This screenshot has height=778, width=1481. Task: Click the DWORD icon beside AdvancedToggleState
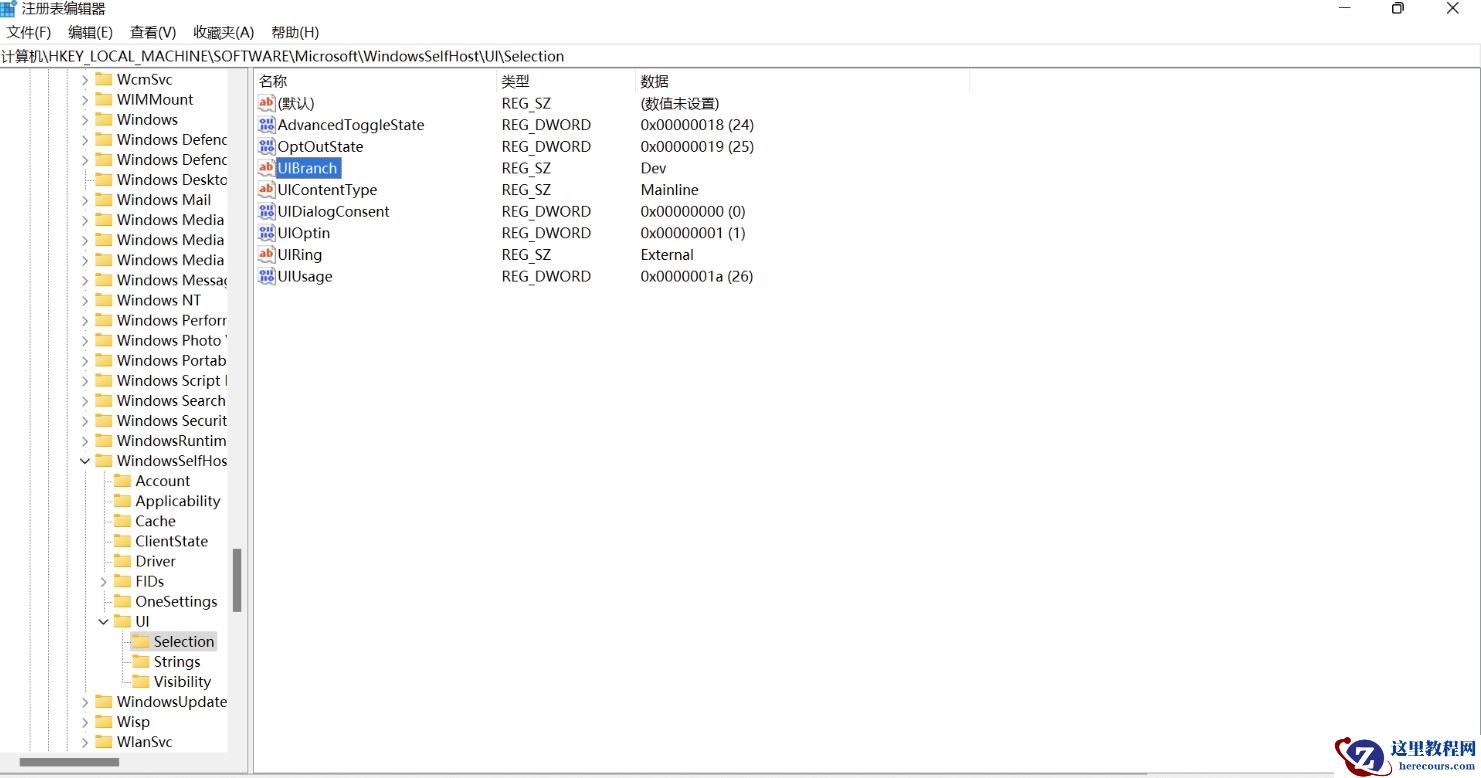tap(266, 125)
